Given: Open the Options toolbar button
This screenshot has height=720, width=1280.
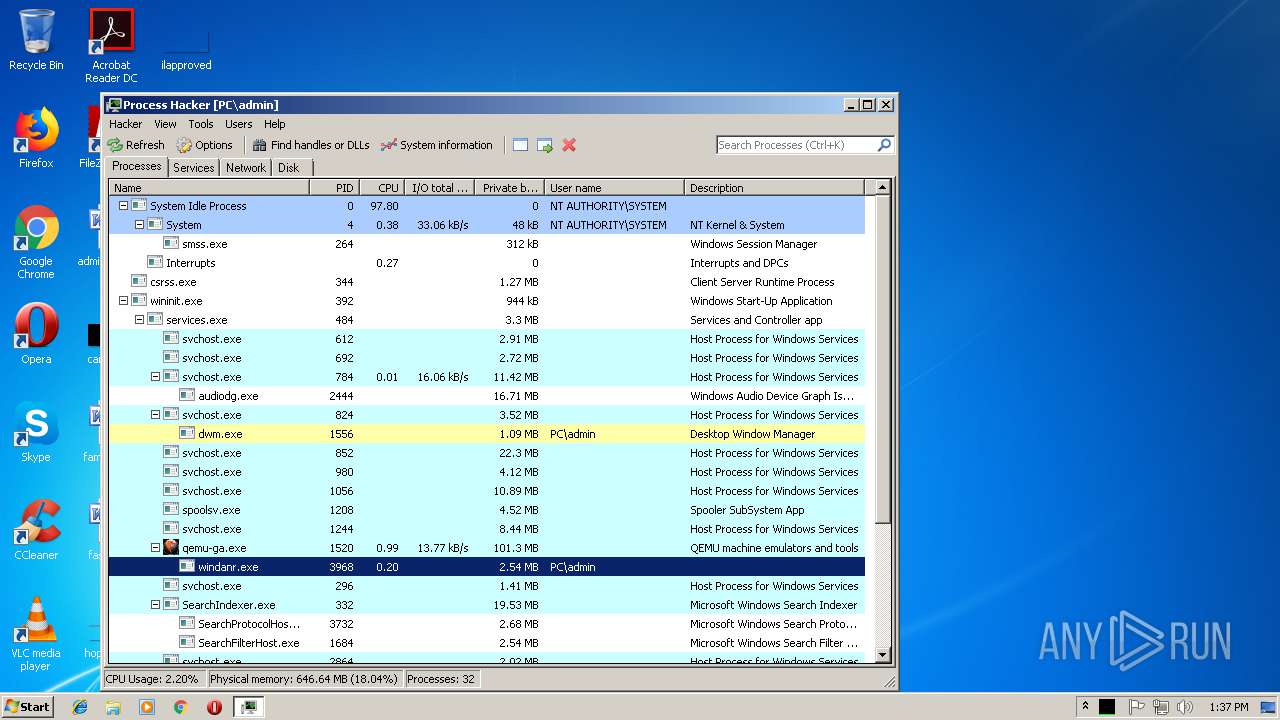Looking at the screenshot, I should pos(204,145).
